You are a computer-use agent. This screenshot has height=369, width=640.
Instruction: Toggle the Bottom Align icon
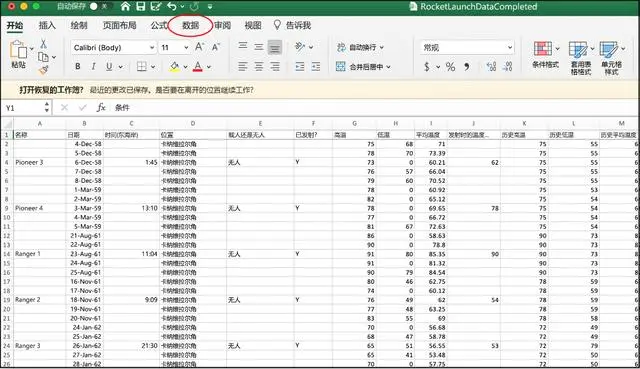pyautogui.click(x=275, y=47)
